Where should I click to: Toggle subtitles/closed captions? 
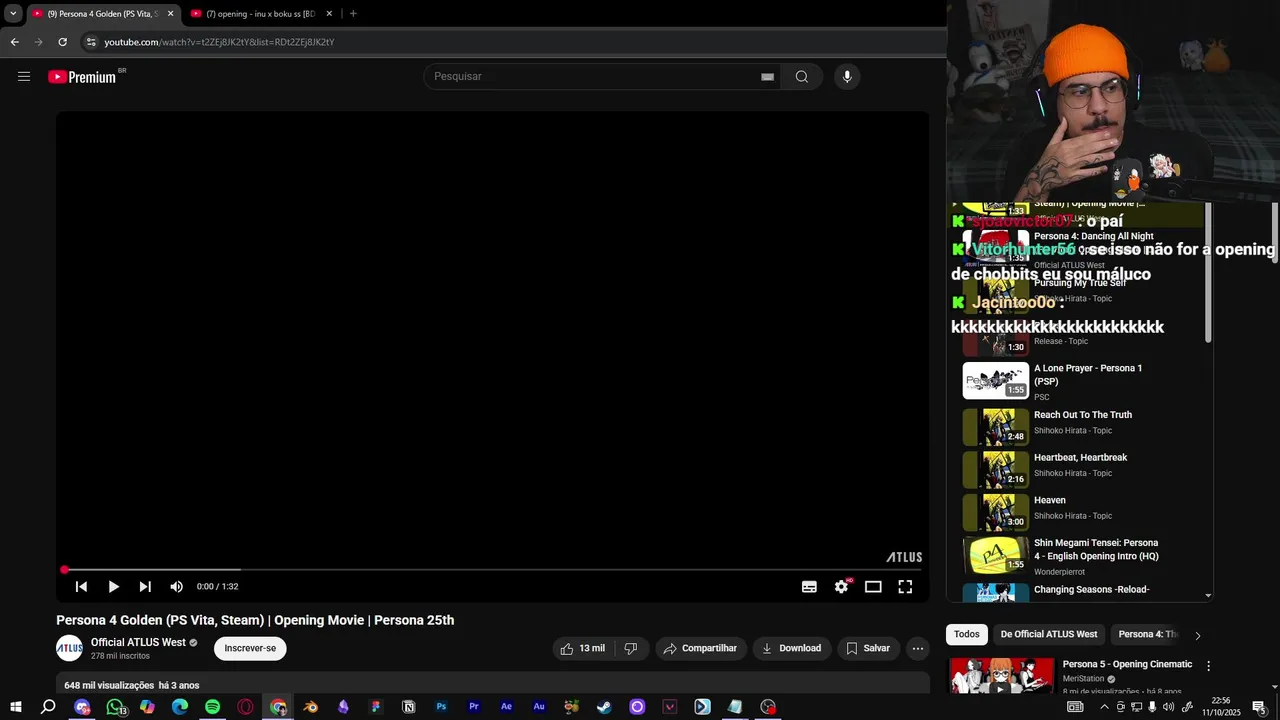pos(809,587)
